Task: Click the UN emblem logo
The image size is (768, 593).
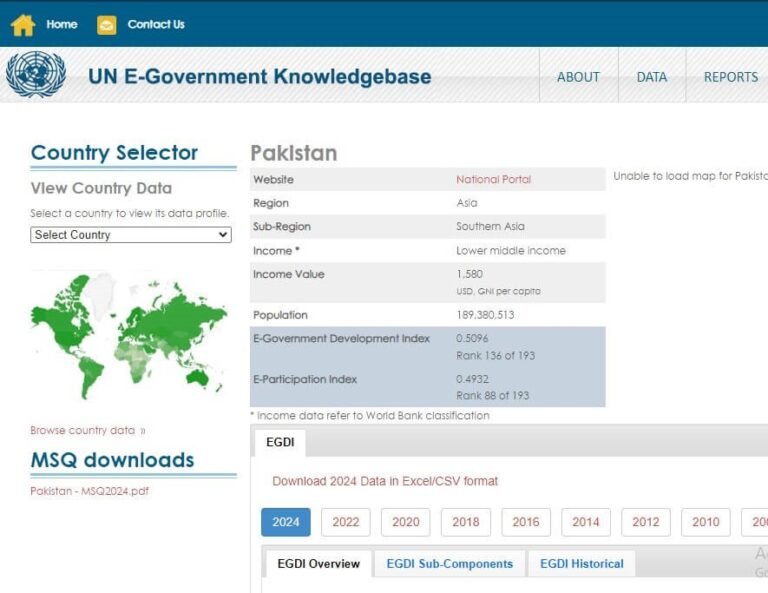Action: [36, 75]
